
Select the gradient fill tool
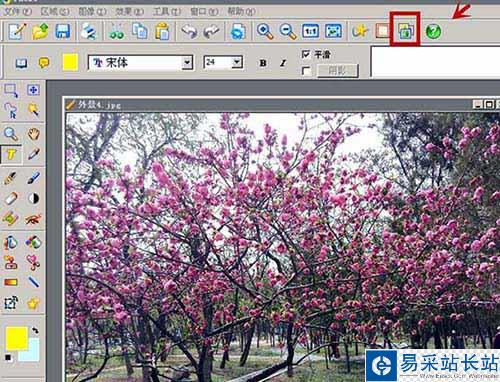[x=11, y=282]
